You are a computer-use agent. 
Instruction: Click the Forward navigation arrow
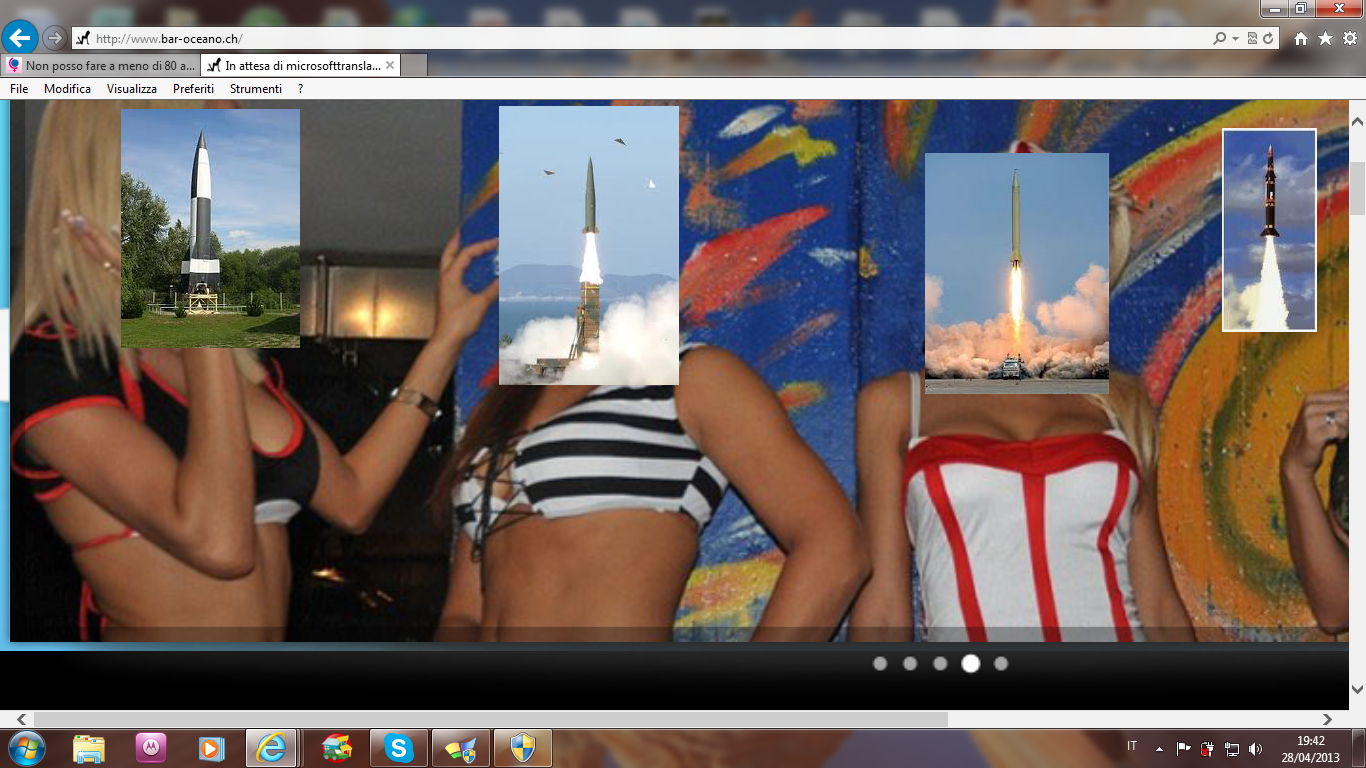pos(54,38)
